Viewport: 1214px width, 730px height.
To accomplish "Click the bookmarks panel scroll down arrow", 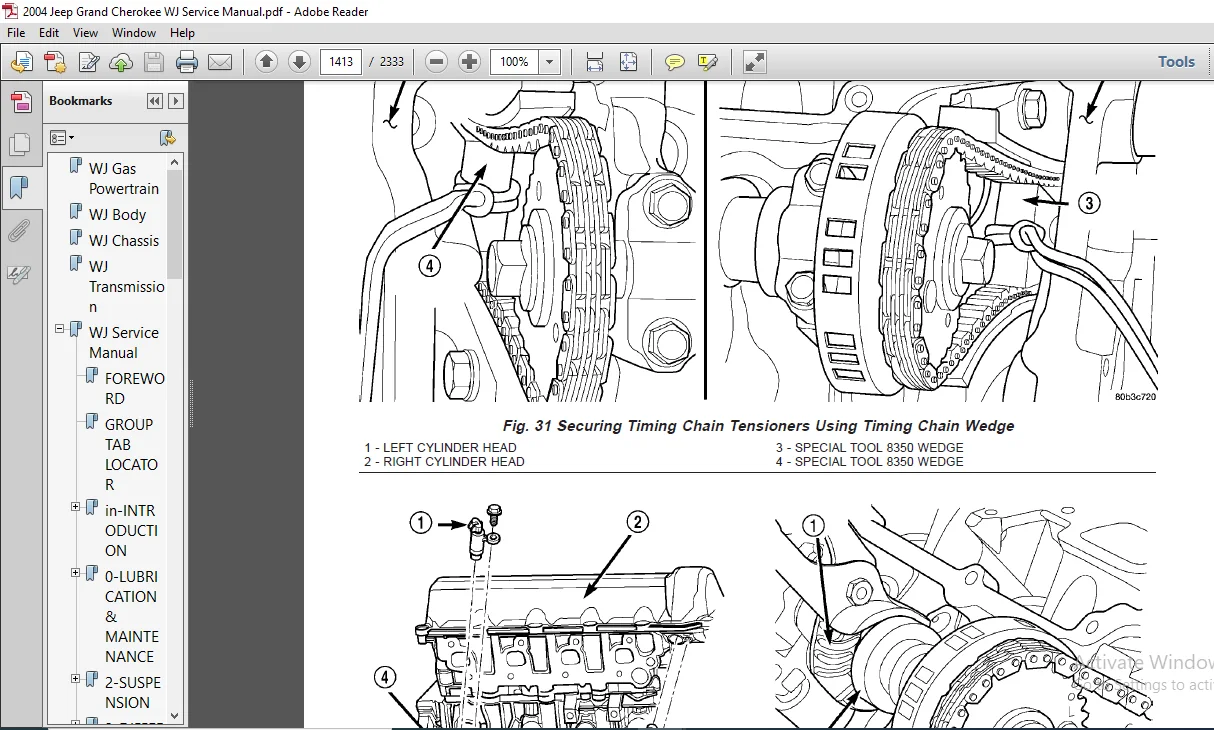I will coord(175,715).
